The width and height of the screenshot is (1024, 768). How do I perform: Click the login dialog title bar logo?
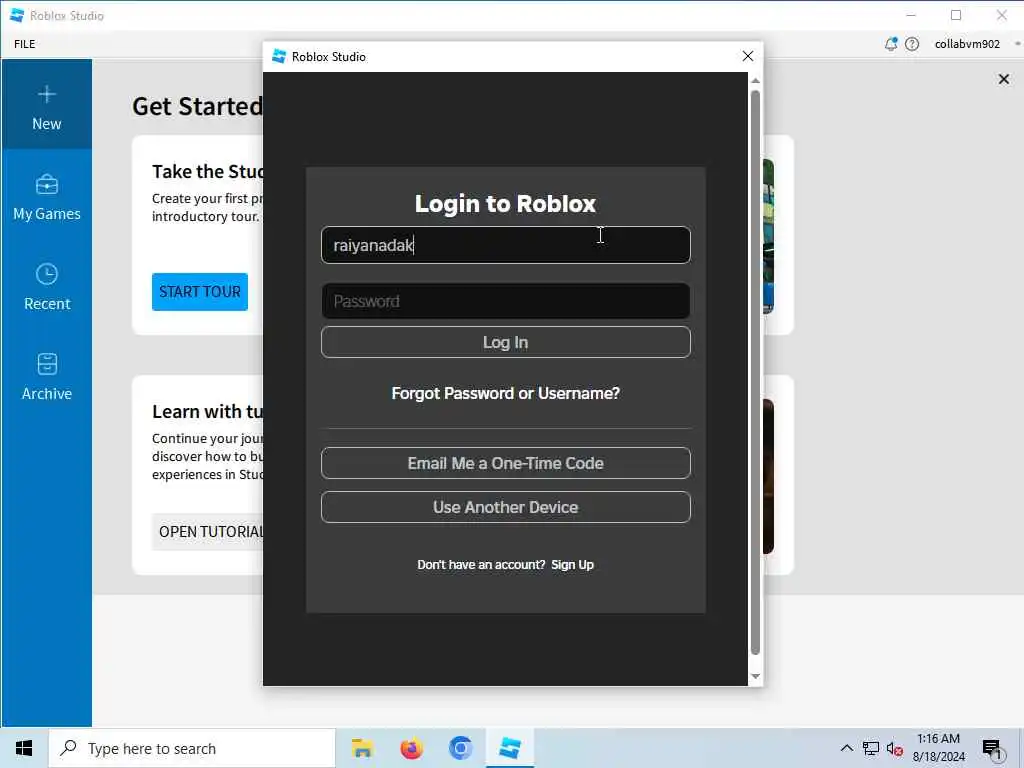click(279, 56)
